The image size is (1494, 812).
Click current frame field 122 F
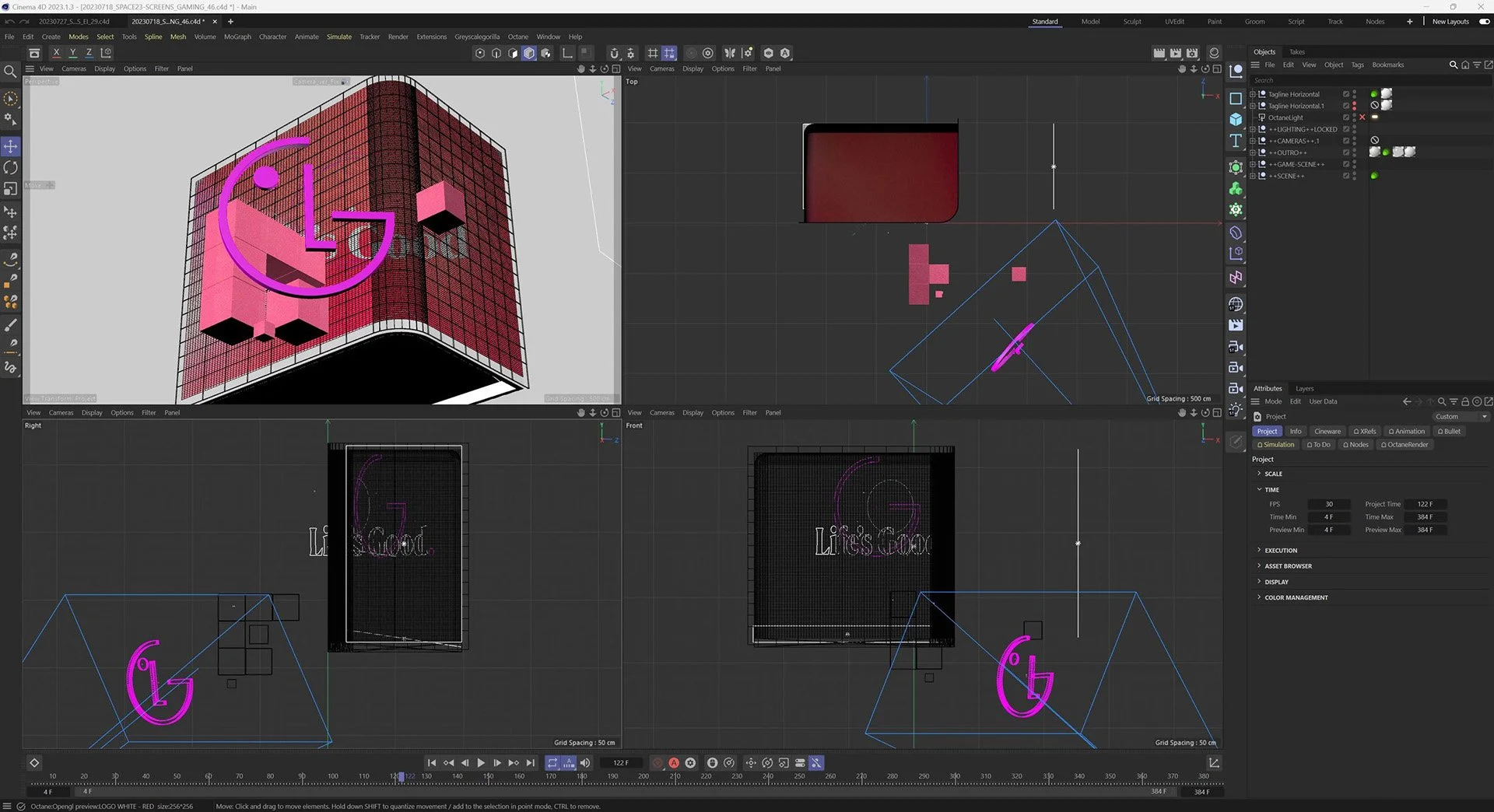(x=621, y=763)
